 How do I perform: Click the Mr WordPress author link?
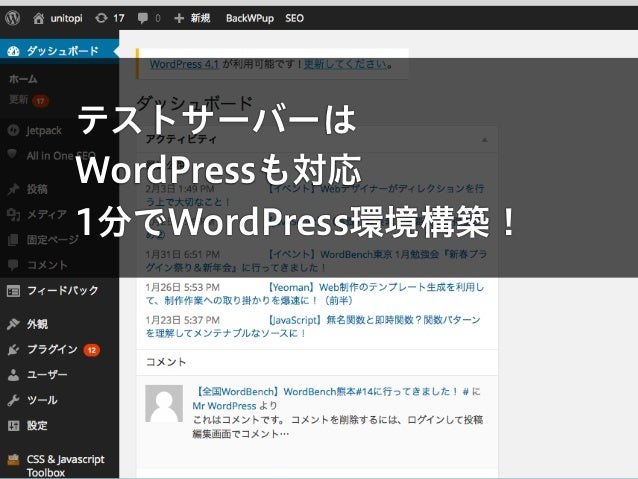(x=224, y=406)
